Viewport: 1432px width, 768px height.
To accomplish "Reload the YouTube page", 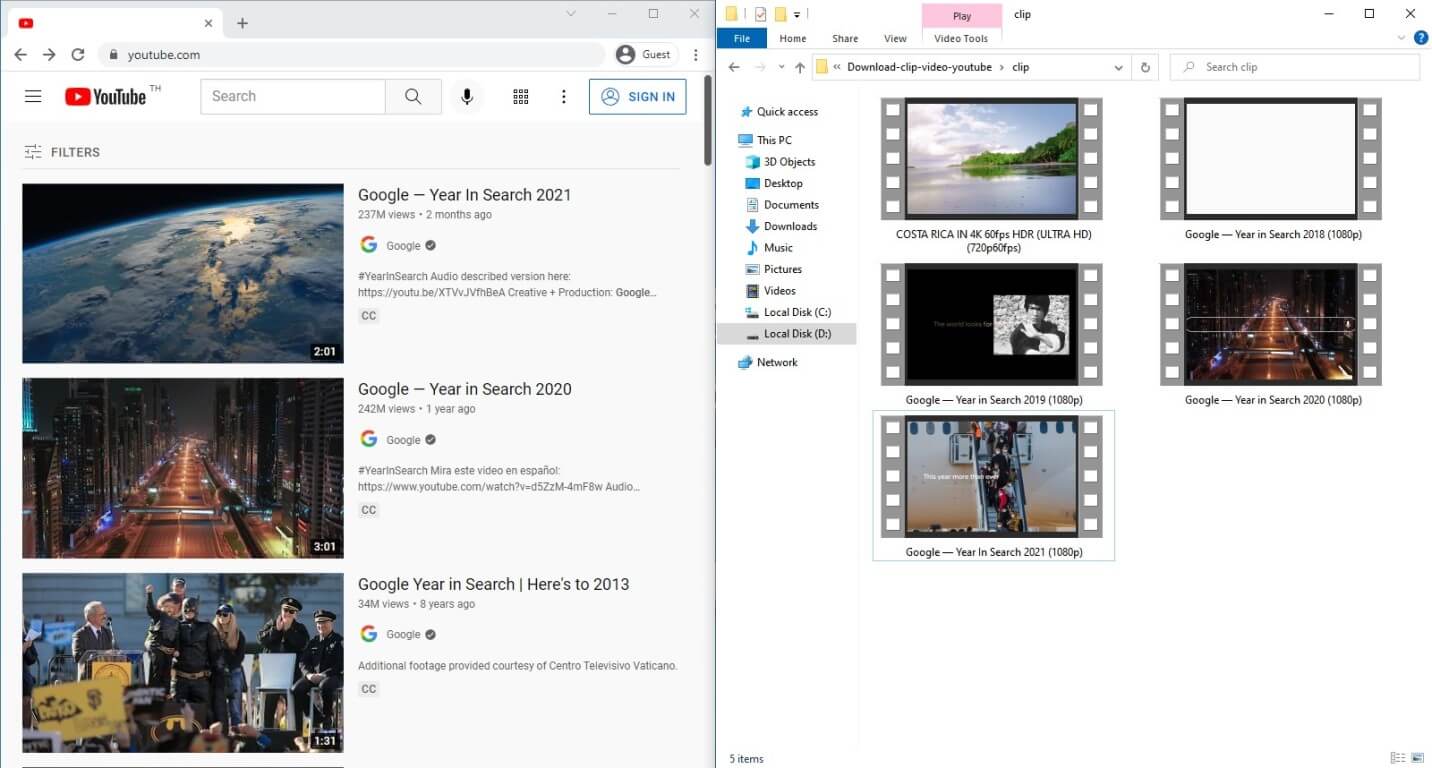I will 77,55.
